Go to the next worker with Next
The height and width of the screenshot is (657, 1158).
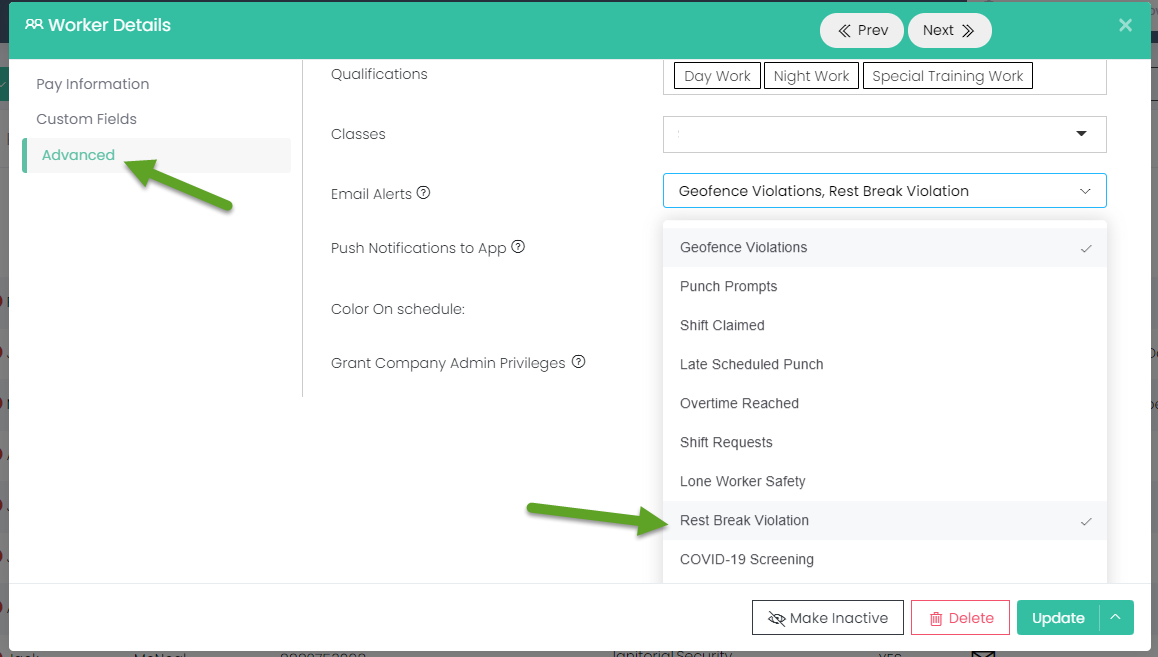tap(949, 30)
